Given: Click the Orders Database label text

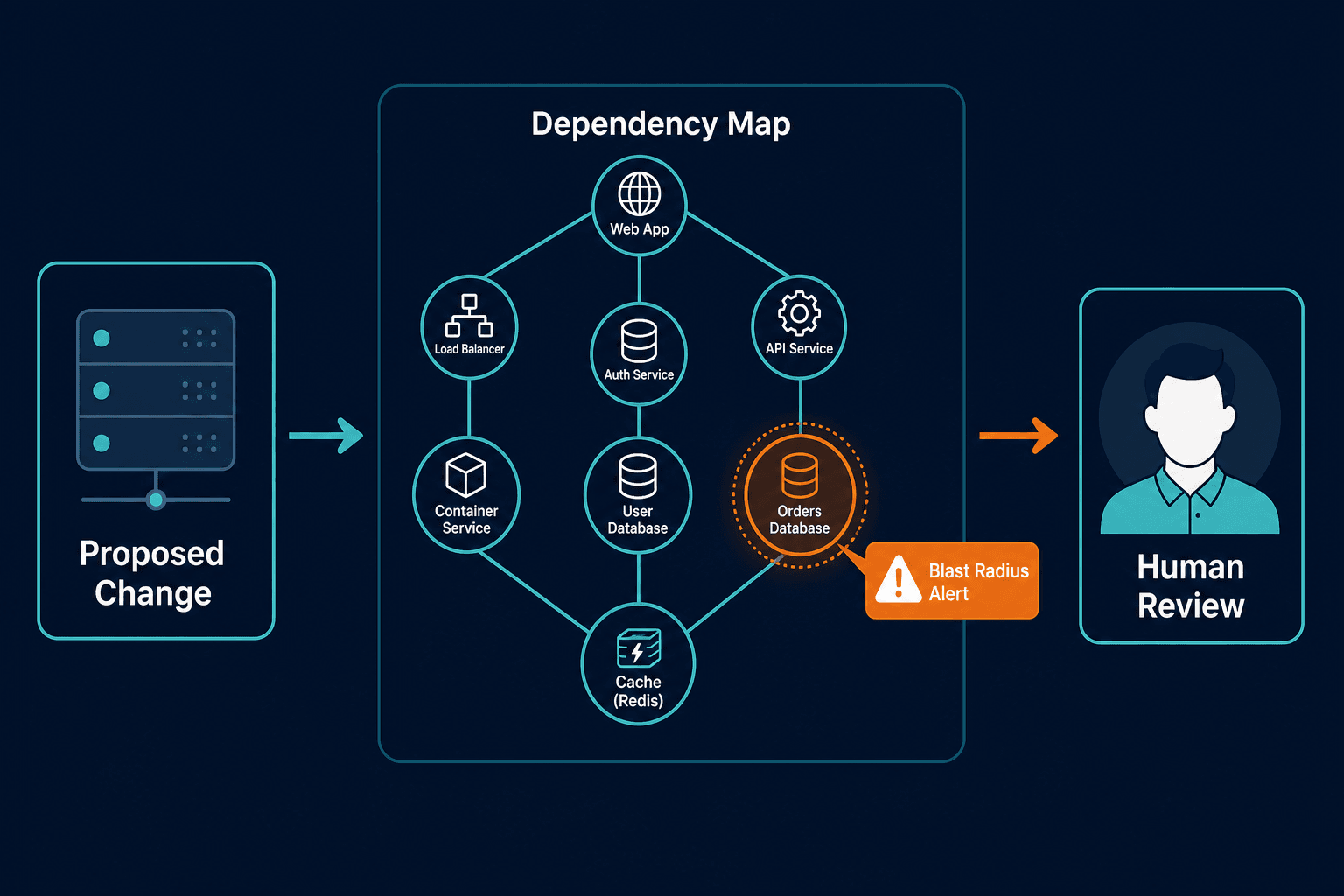Looking at the screenshot, I should pyautogui.click(x=800, y=520).
